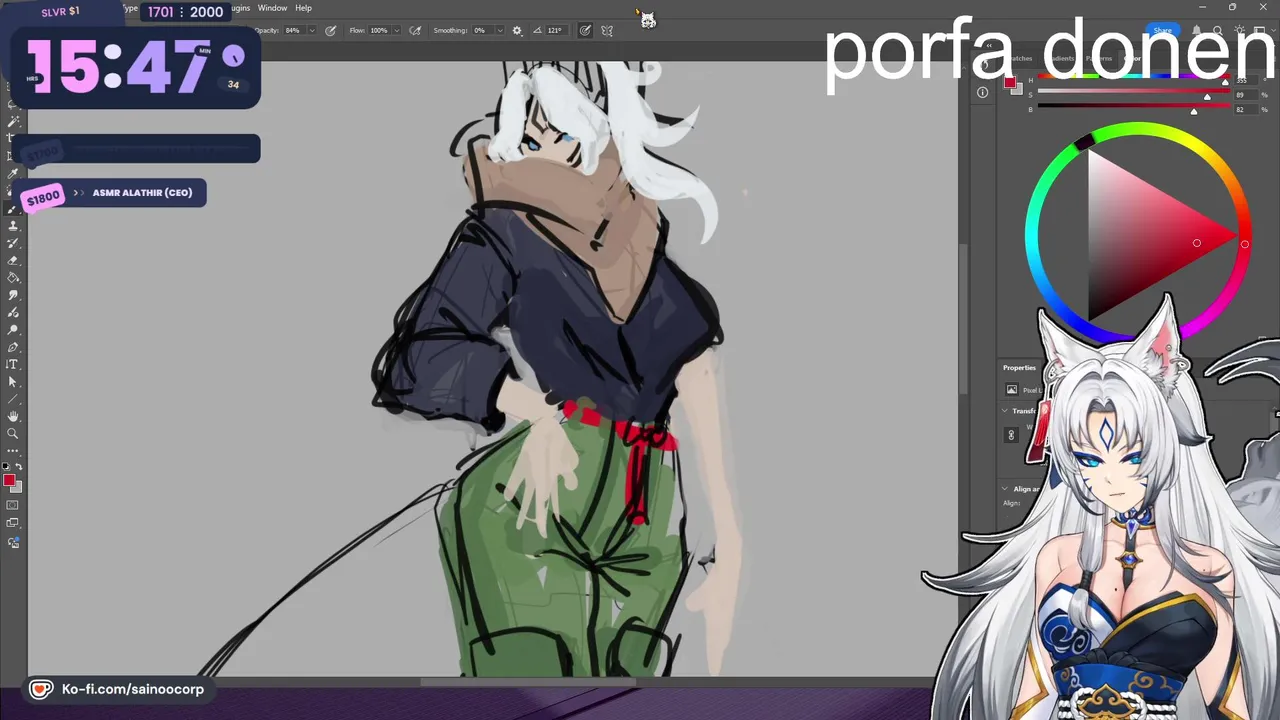Select the Eraser tool
This screenshot has height=720, width=1280.
(13, 260)
